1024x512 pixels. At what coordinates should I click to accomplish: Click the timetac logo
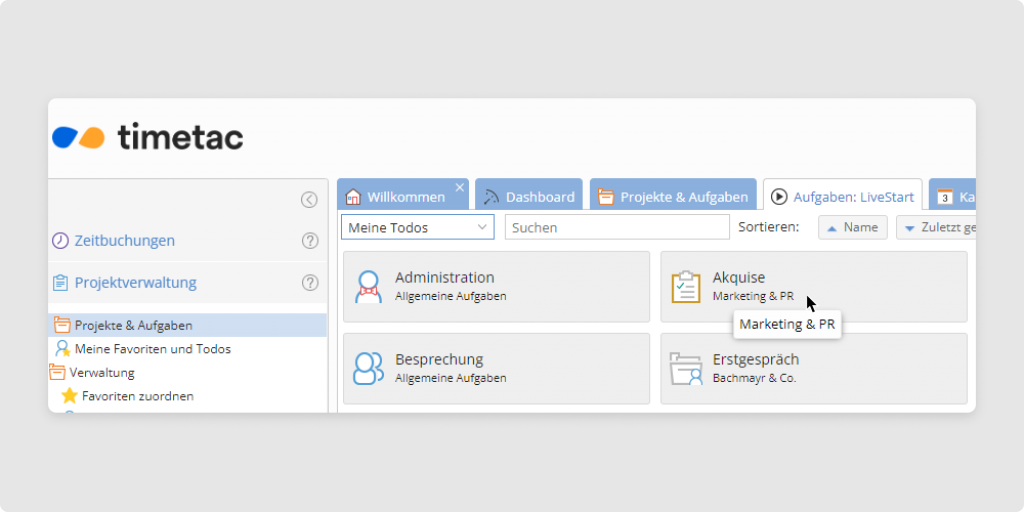click(x=148, y=137)
